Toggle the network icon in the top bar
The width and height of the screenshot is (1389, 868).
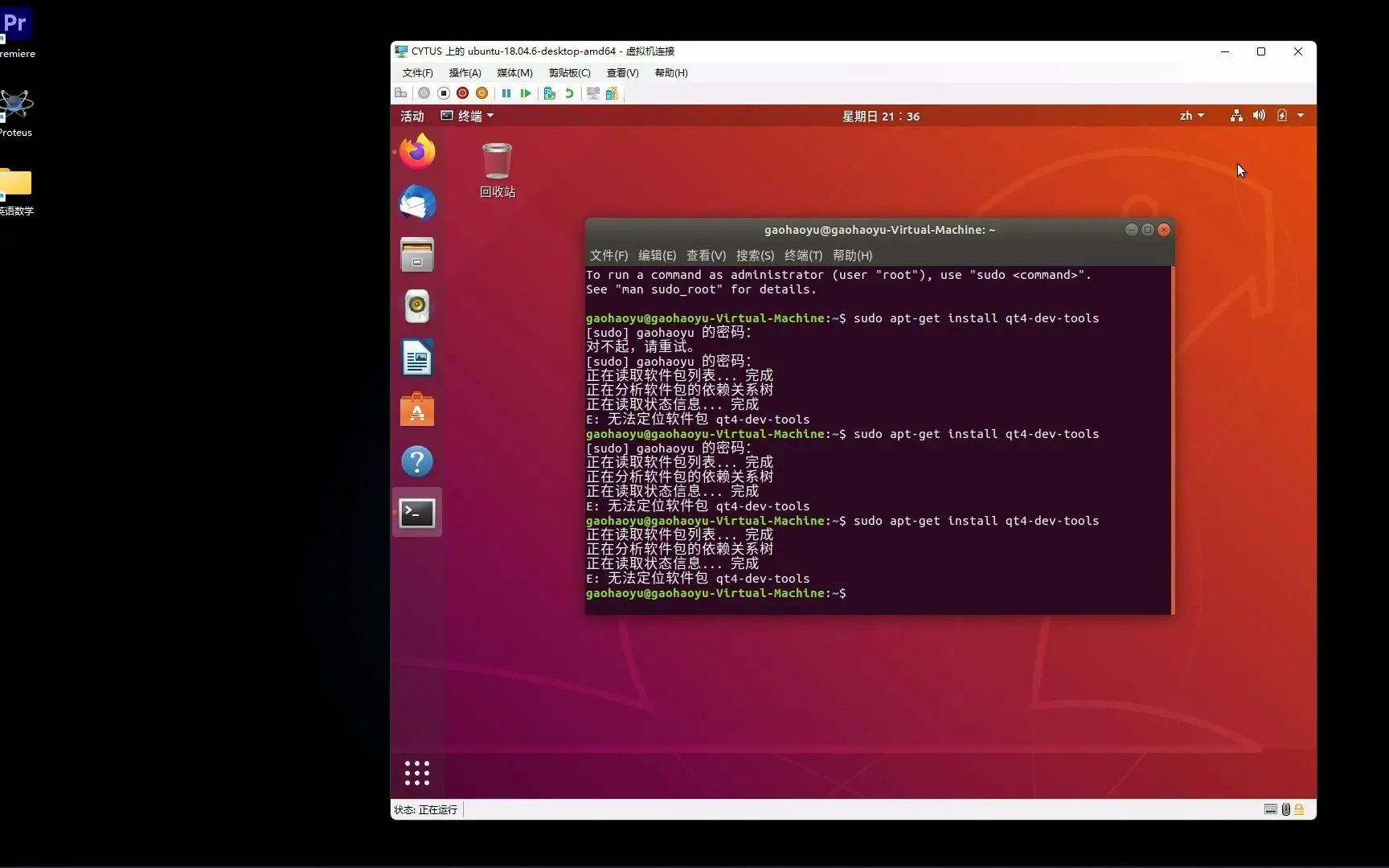(1235, 115)
